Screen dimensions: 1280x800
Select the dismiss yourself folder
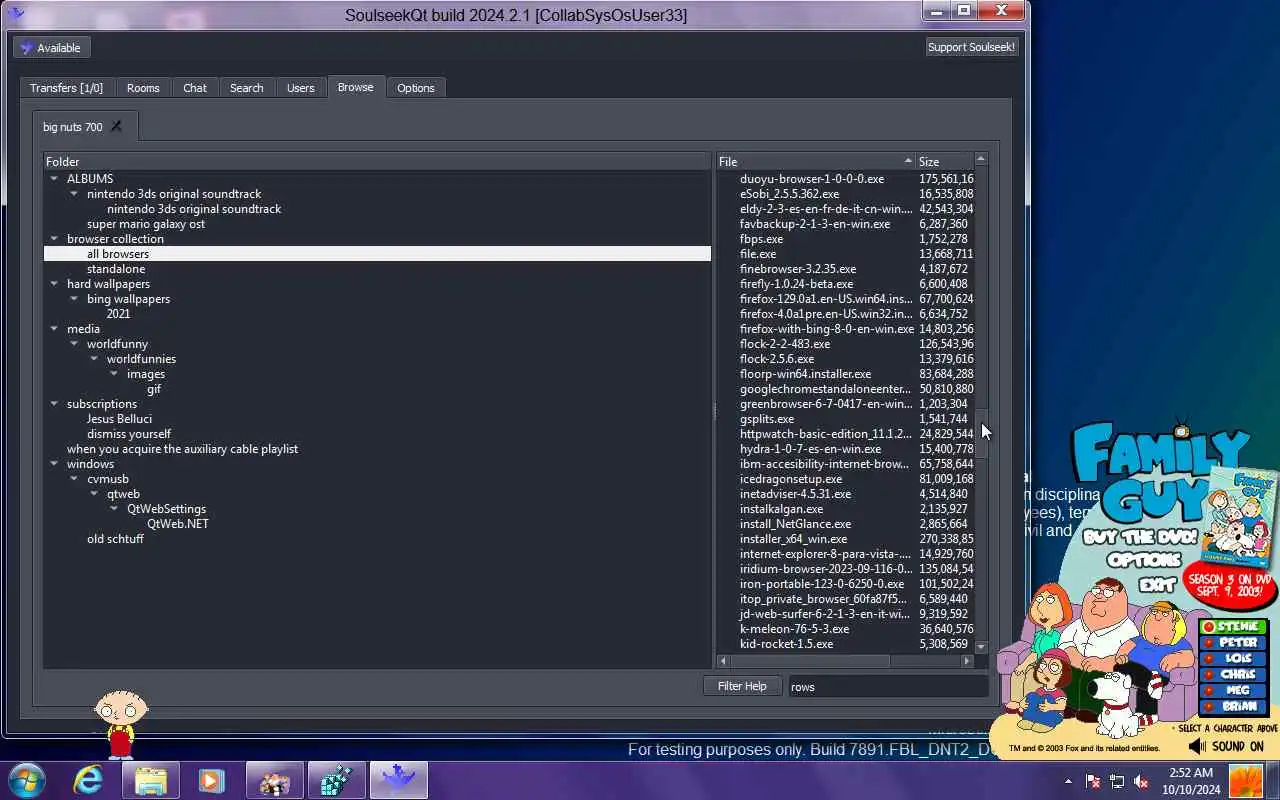pos(129,434)
